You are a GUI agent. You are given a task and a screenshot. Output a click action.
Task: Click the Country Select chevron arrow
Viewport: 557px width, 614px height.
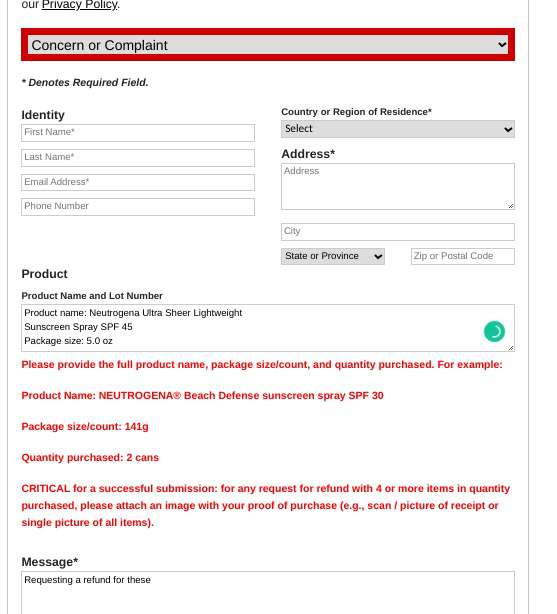[x=508, y=129]
